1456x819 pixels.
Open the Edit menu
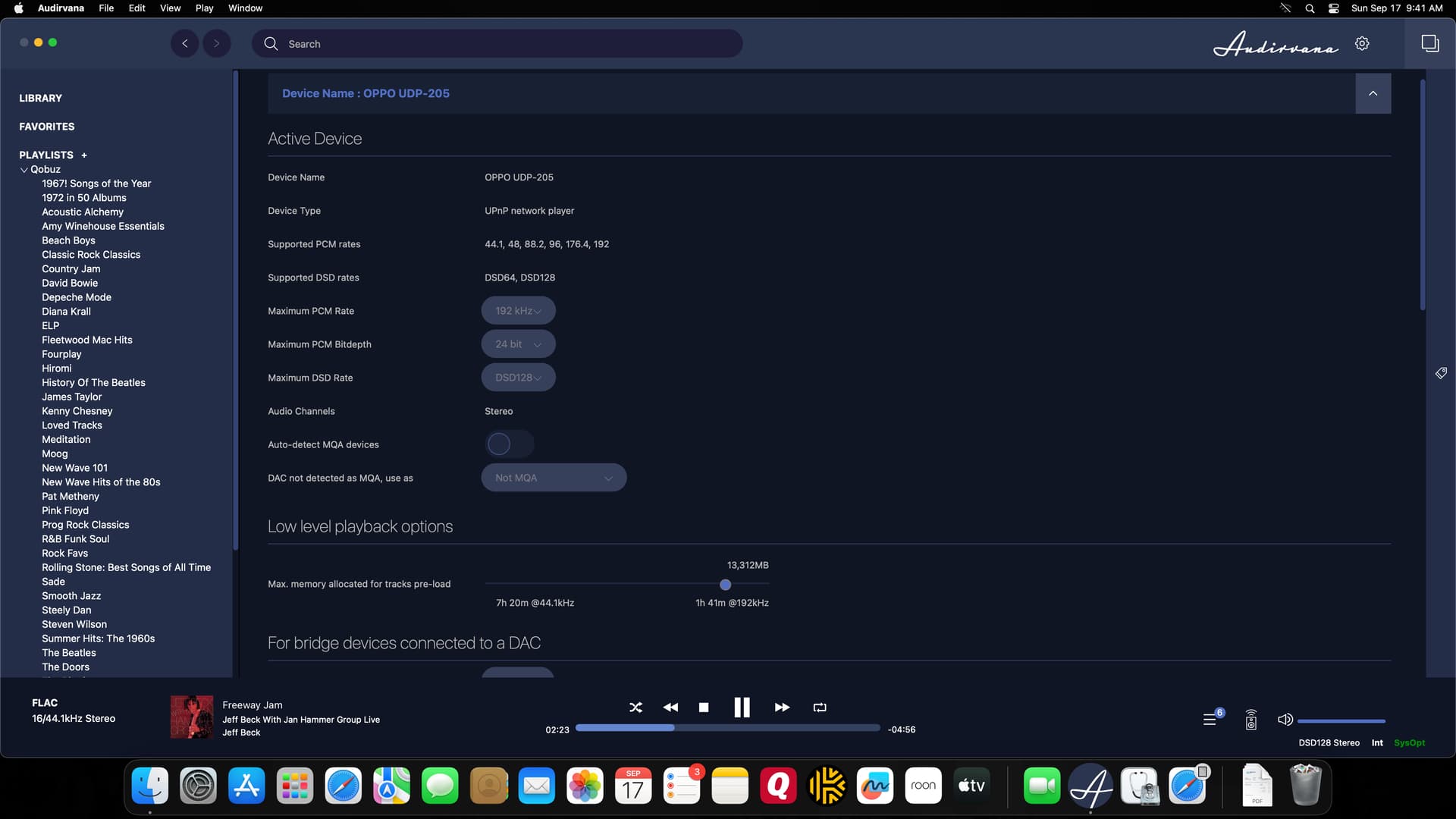(x=136, y=8)
